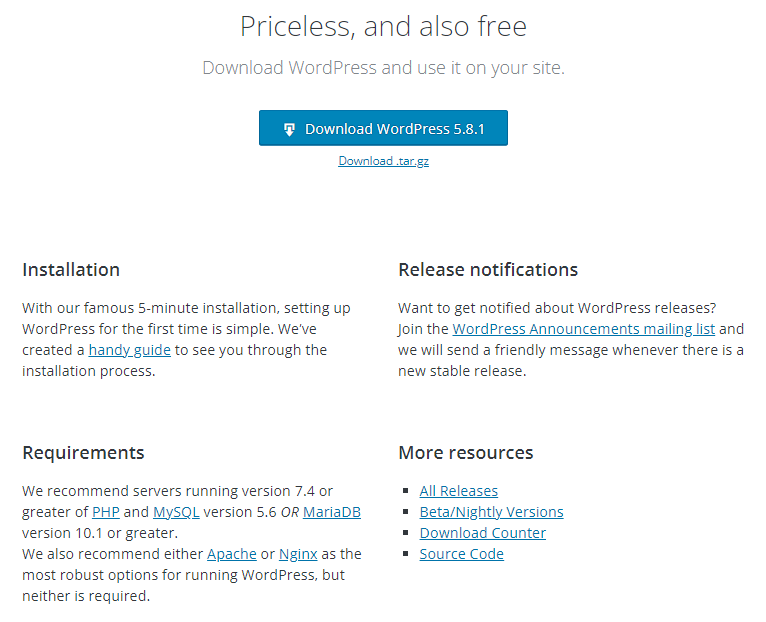Screen dimensions: 766x622
Task: Click the Requirements section heading
Action: click(x=83, y=453)
